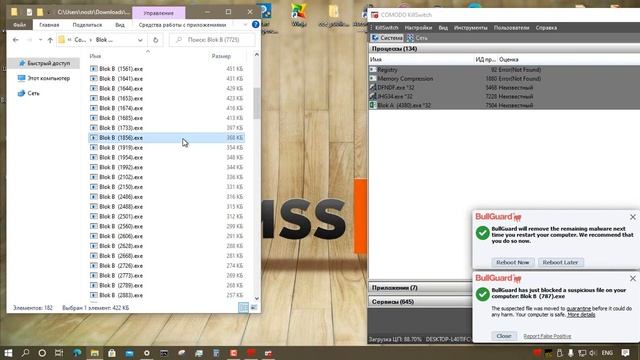Select the Memory Compression process row
Image resolution: width=640 pixels, height=360 pixels.
point(504,78)
